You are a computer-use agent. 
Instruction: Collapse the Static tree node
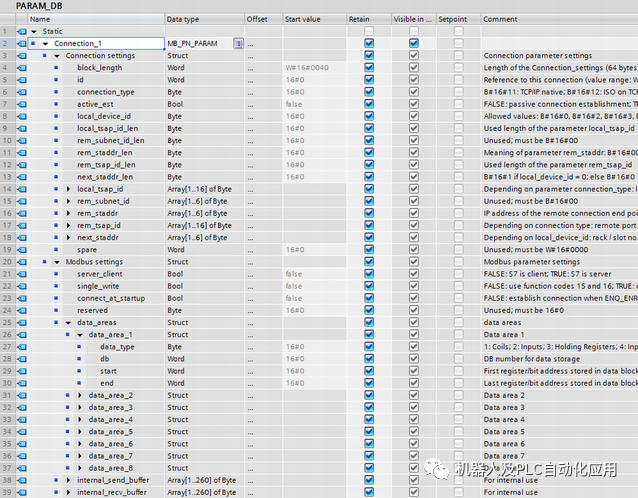34,31
